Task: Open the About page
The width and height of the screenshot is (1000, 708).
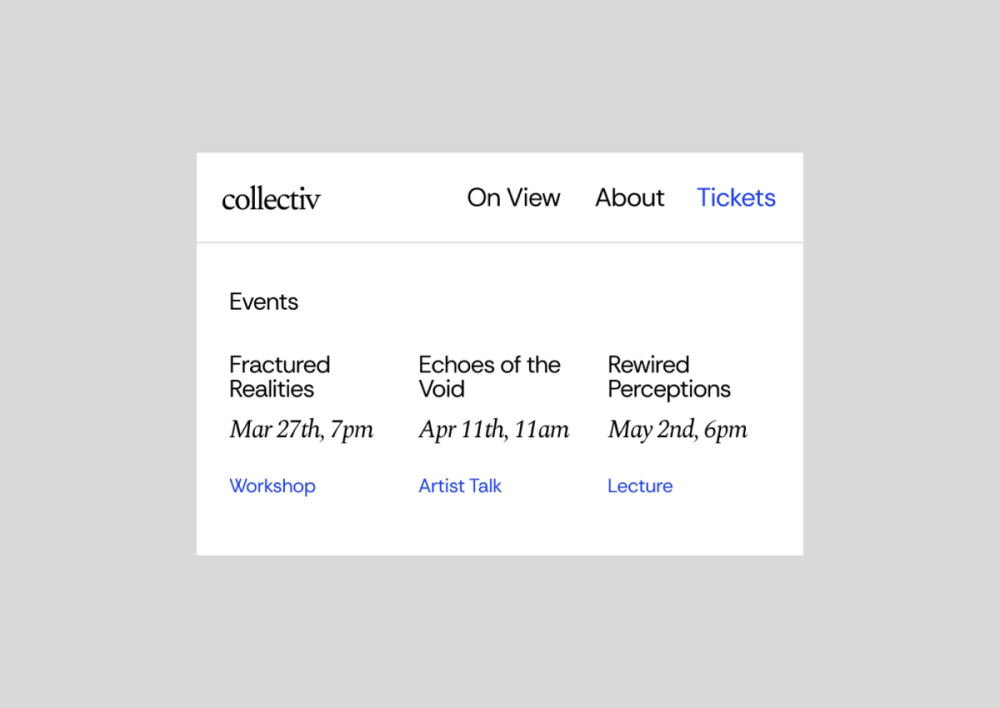Action: coord(629,197)
